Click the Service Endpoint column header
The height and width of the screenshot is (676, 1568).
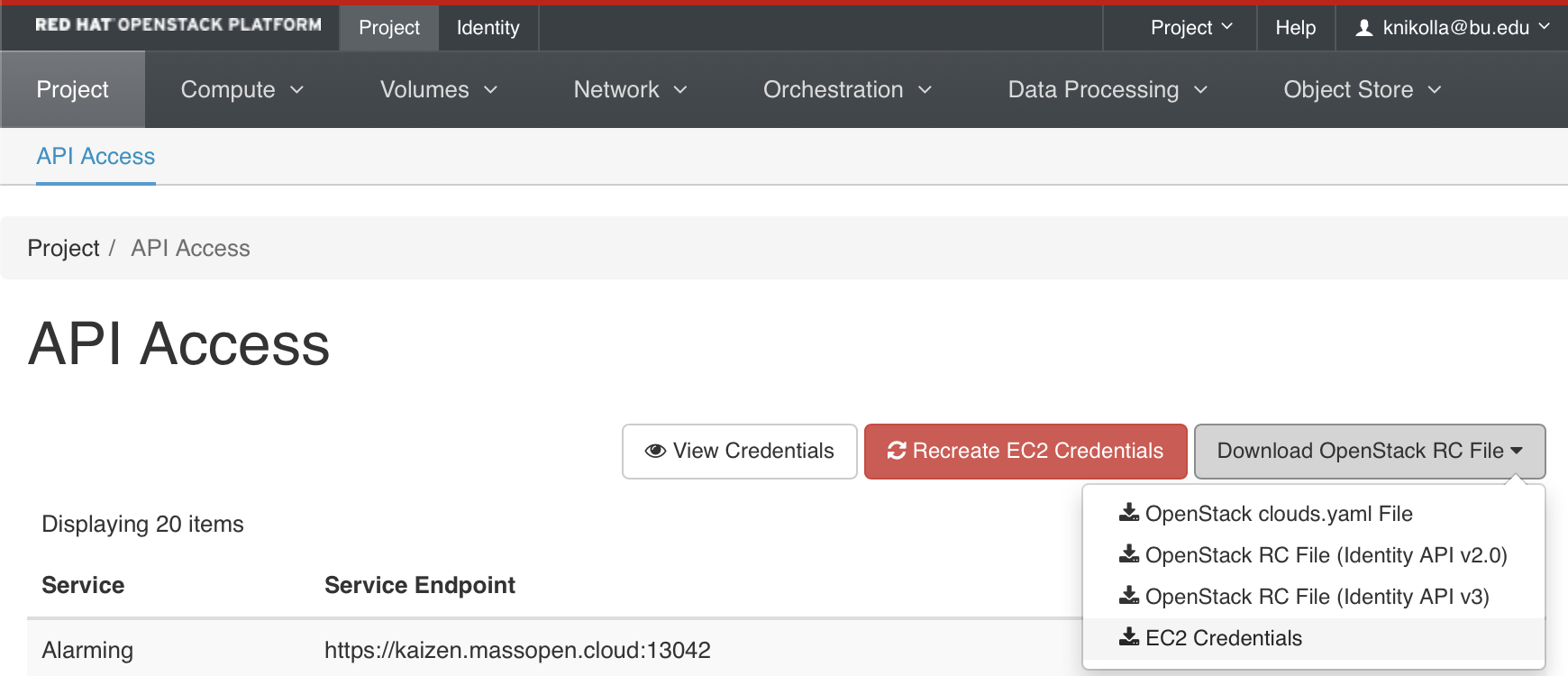[x=420, y=585]
